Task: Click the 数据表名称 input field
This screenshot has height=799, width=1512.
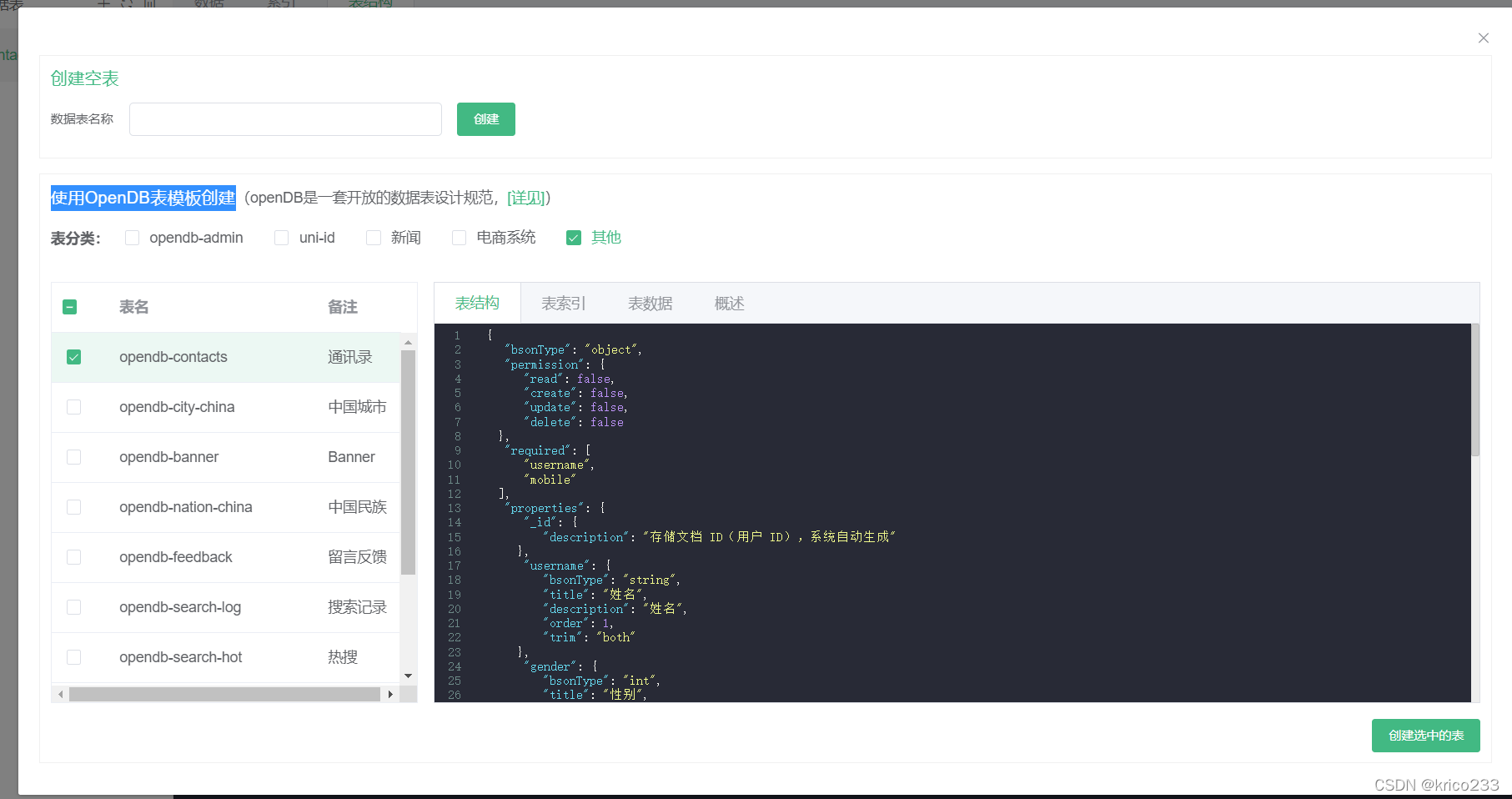Action: click(x=285, y=119)
